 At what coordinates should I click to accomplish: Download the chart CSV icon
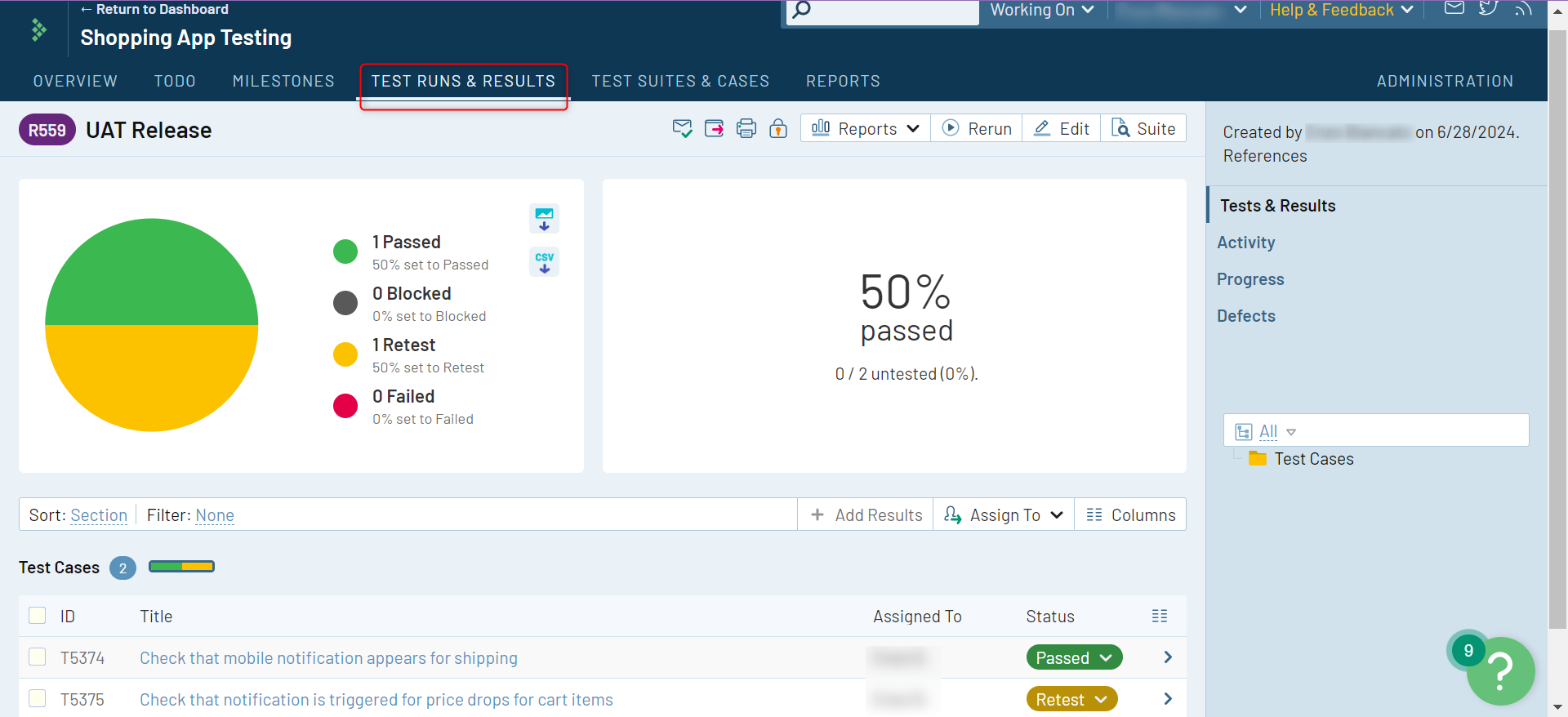coord(544,262)
